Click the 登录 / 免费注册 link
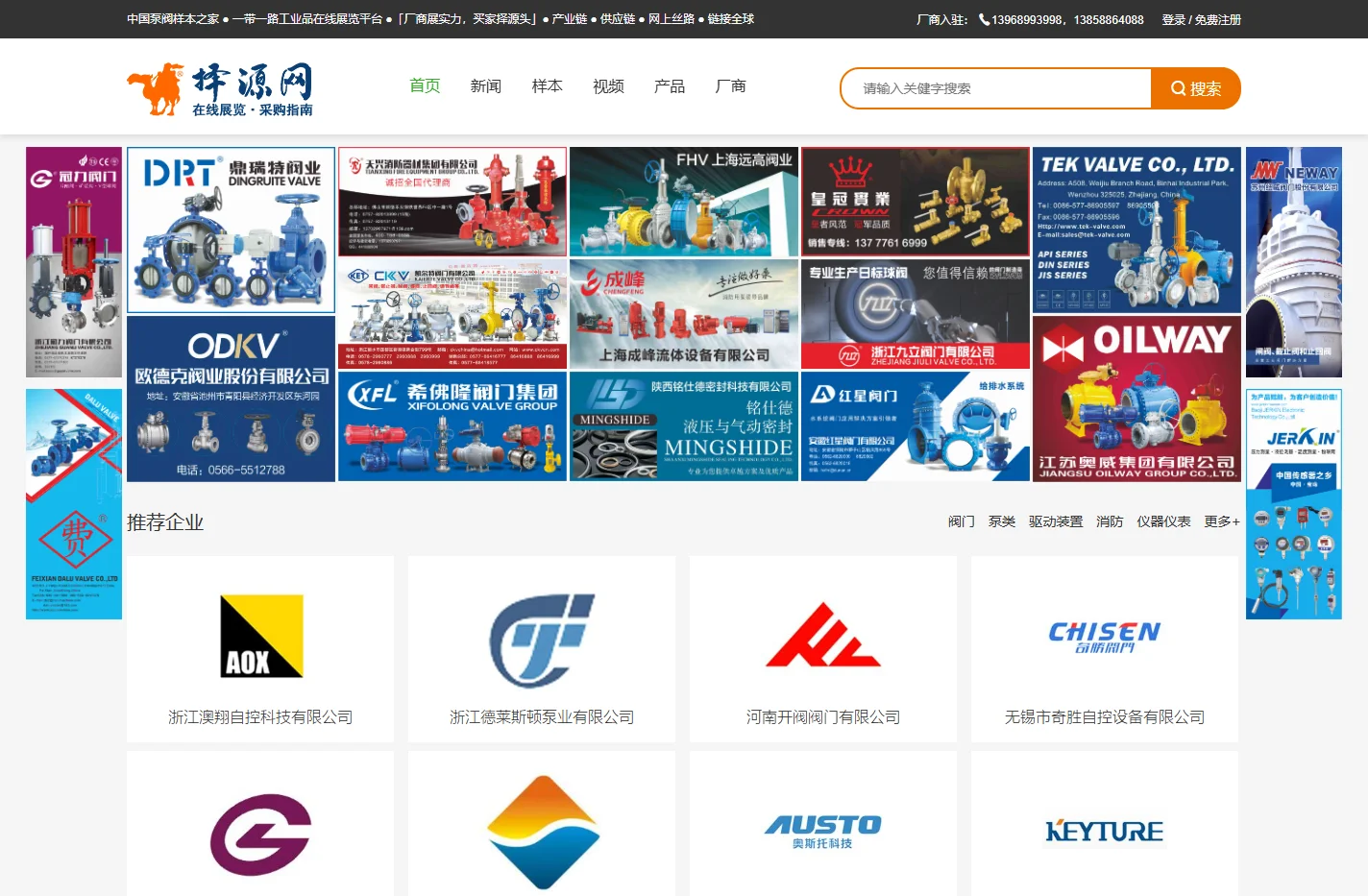The image size is (1368, 896). click(1201, 19)
